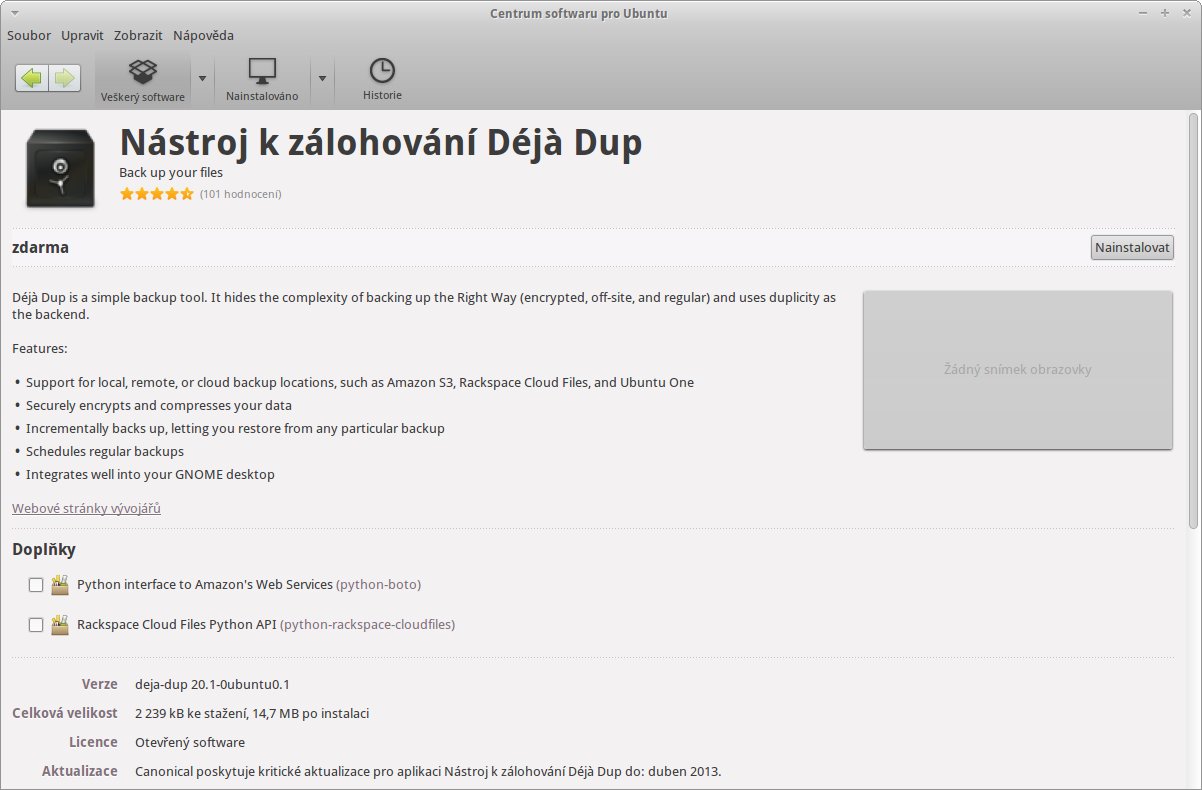Open the Historie view
This screenshot has width=1202, height=790.
tap(382, 80)
